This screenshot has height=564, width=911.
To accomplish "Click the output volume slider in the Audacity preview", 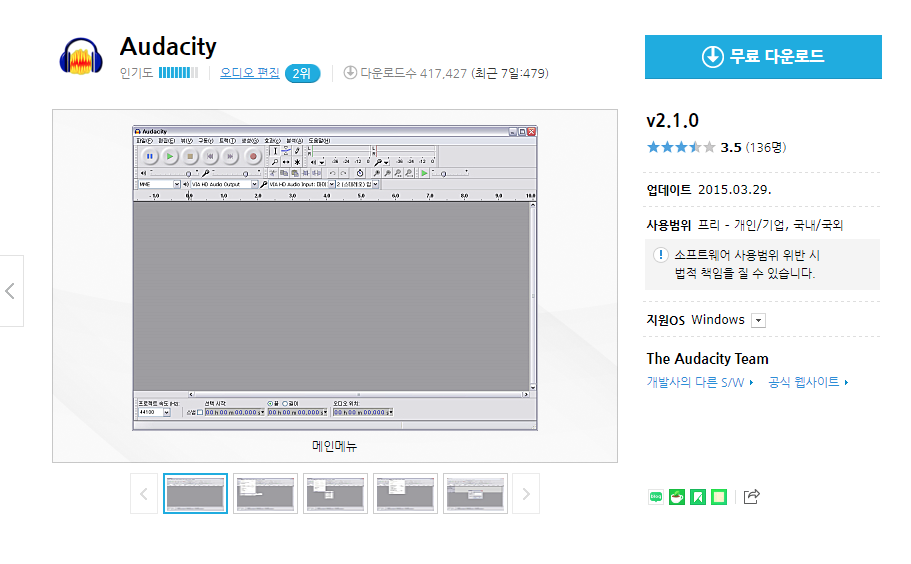I will 174,173.
